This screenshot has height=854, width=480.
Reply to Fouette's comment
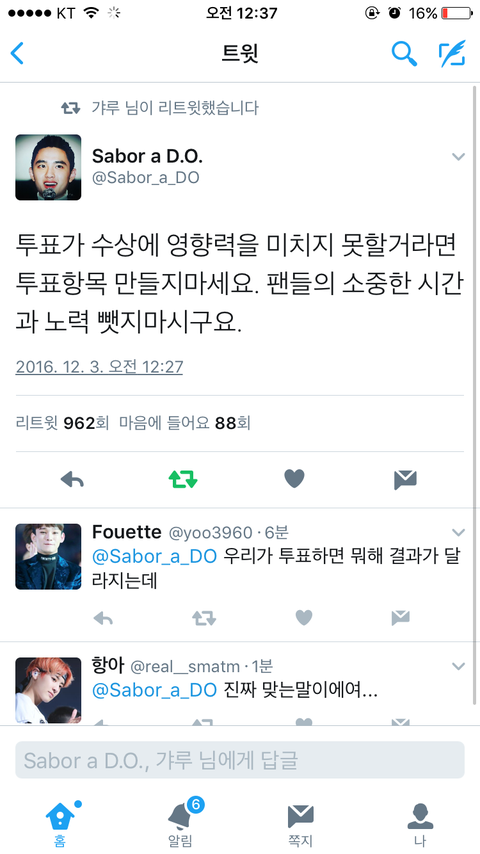pyautogui.click(x=103, y=618)
